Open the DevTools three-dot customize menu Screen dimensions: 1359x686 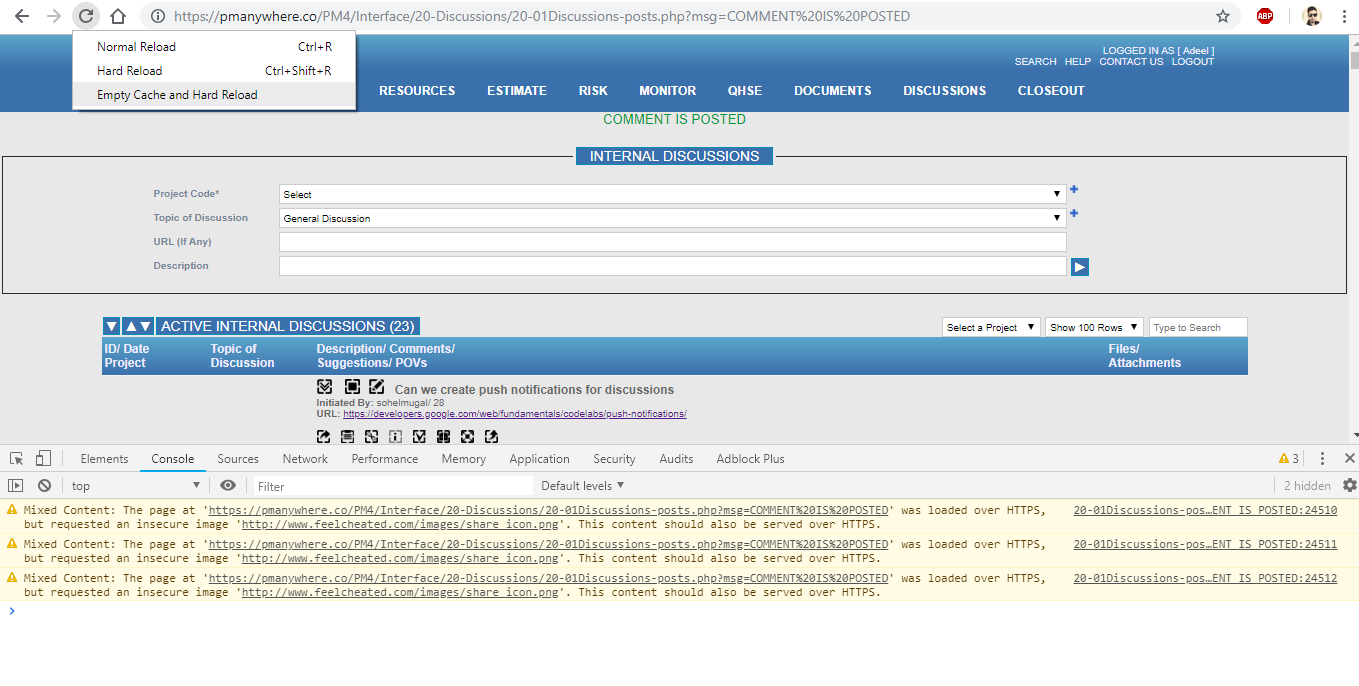pyautogui.click(x=1322, y=459)
